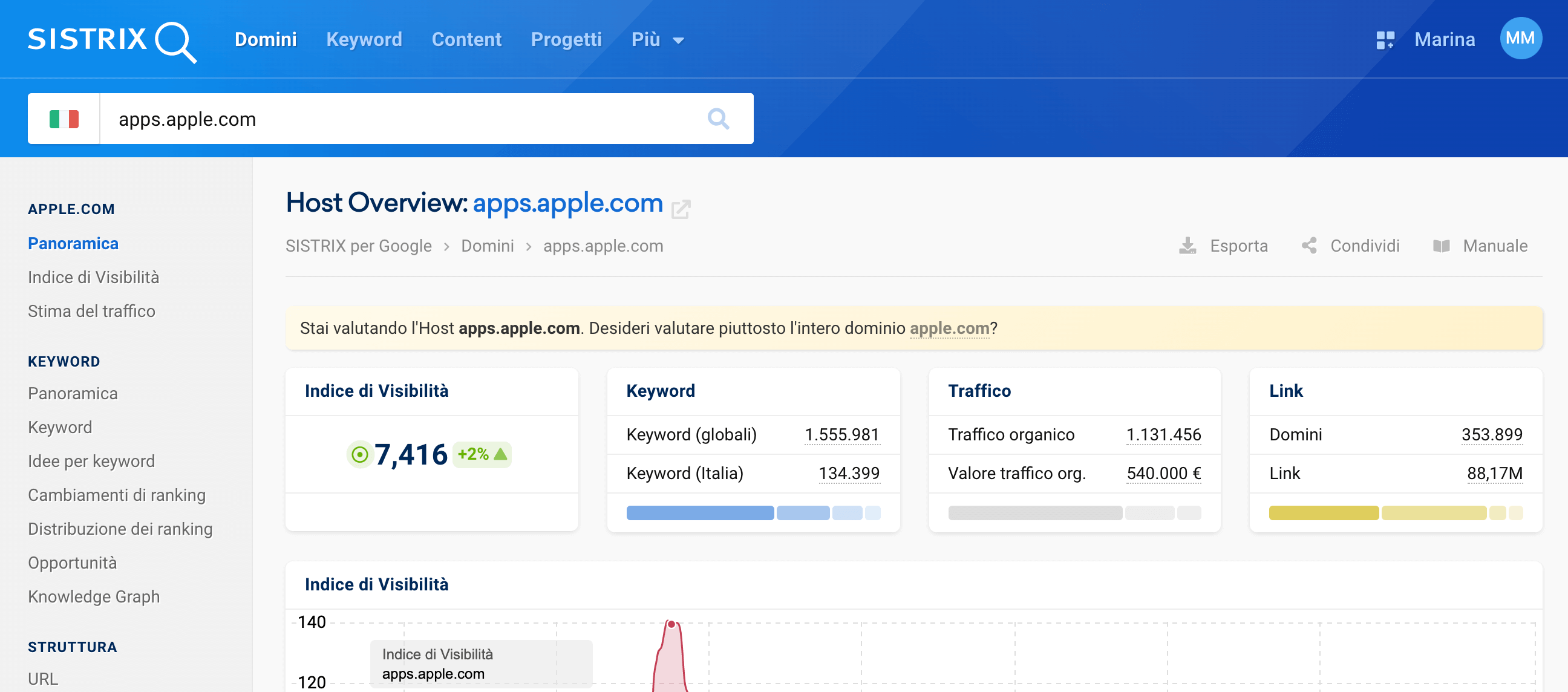Click the Condividi label
This screenshot has width=1568, height=692.
point(1364,246)
